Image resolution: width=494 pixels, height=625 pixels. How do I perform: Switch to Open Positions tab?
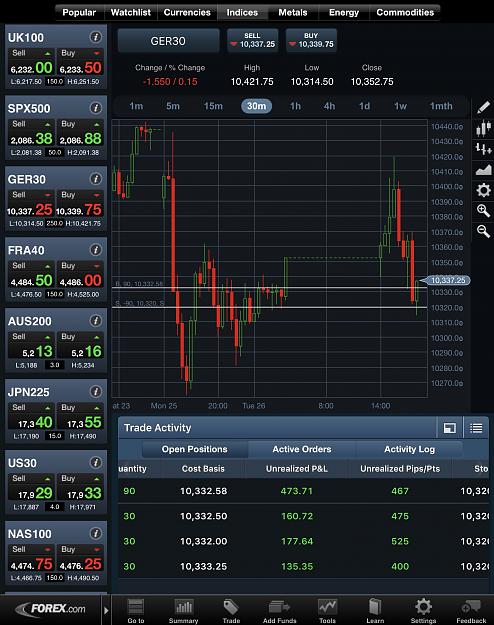(195, 449)
